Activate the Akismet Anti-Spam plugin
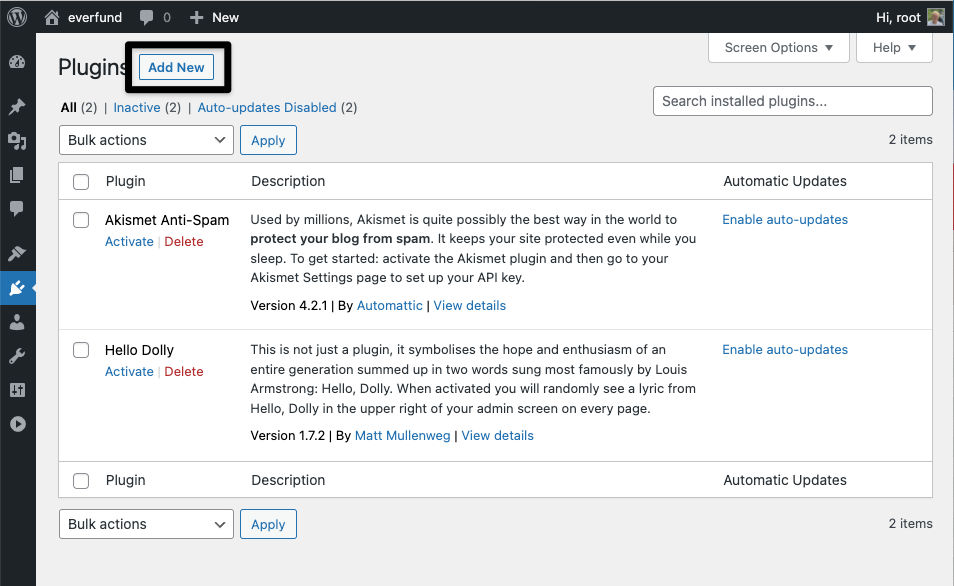Viewport: 954px width, 586px height. click(129, 242)
